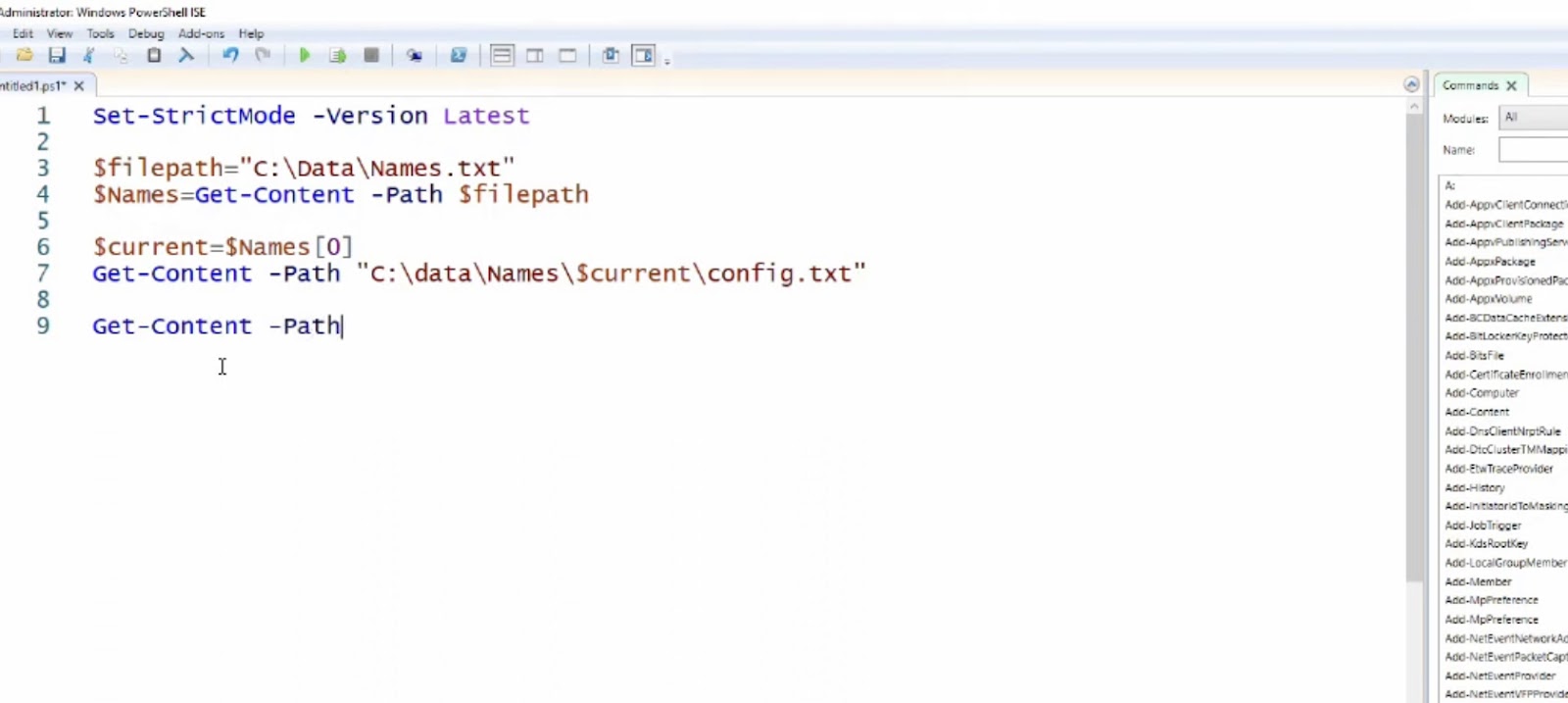Select Add-AppvClientConnection command in the list
Screen dimensions: 1568x703
[x=1505, y=205]
